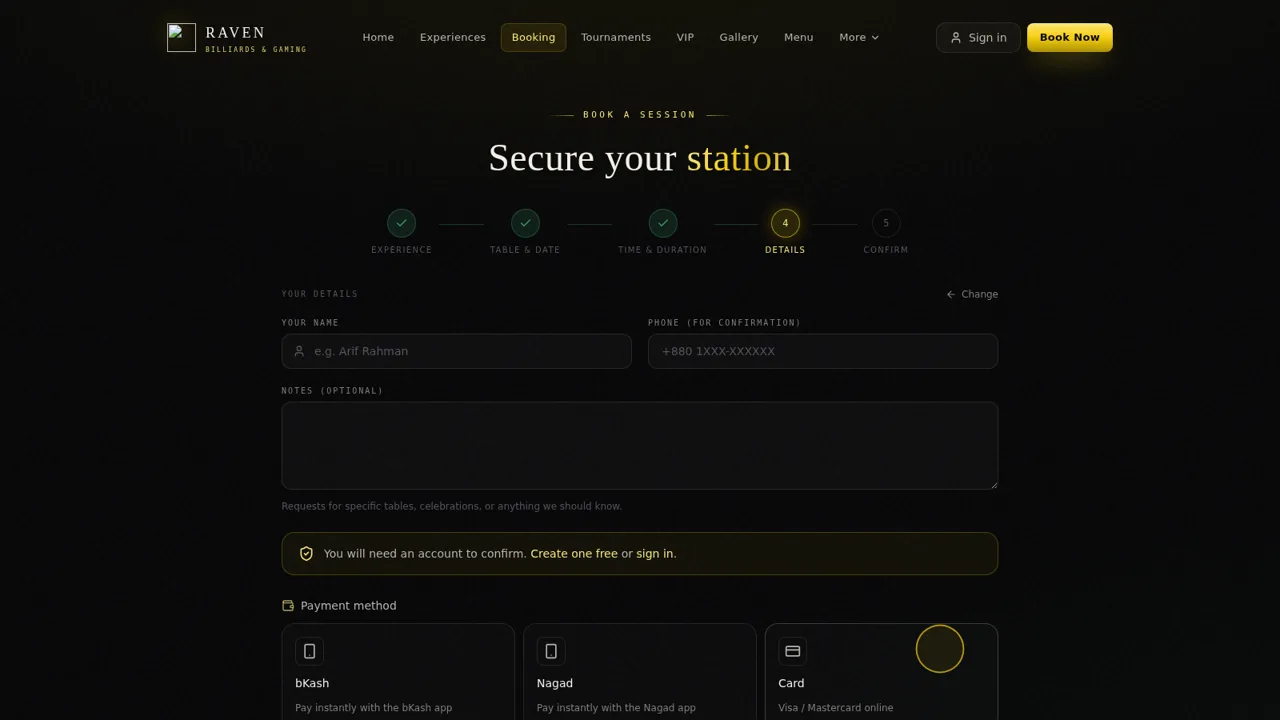Click the Book Now button

click(x=1069, y=37)
